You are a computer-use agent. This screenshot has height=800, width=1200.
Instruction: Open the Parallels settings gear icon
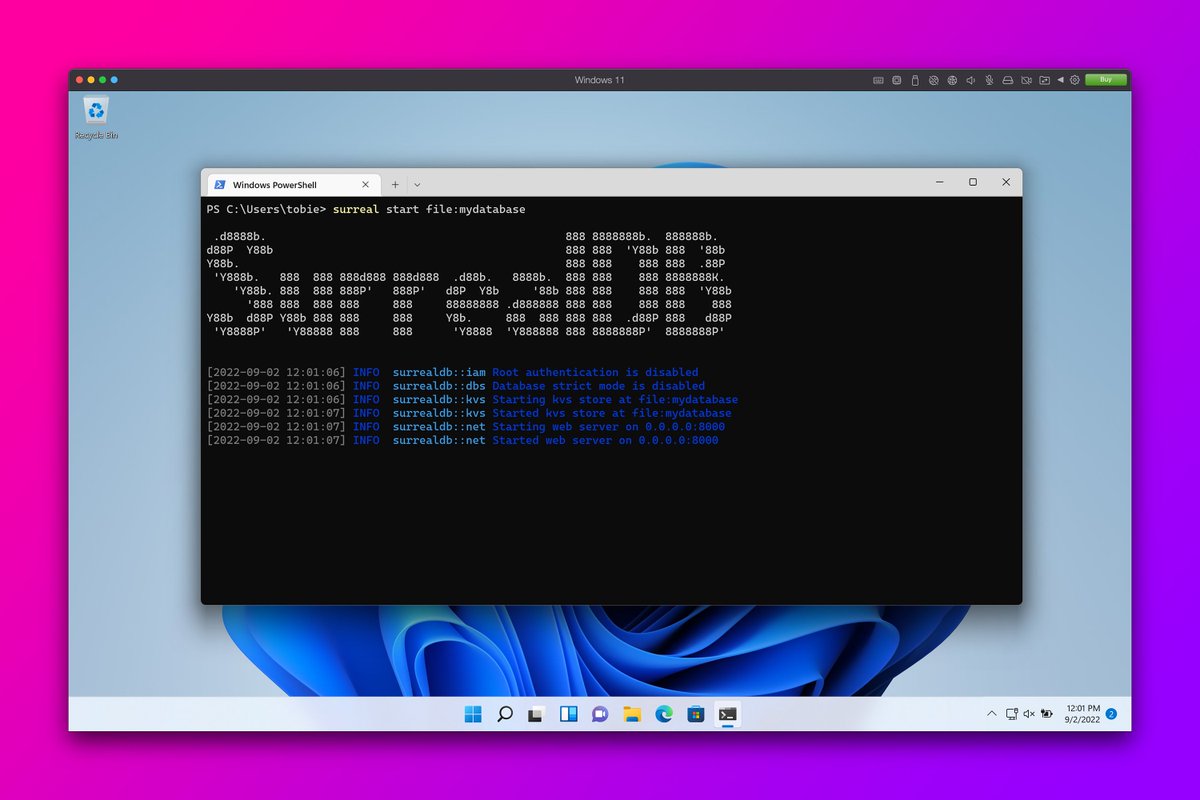point(1074,80)
